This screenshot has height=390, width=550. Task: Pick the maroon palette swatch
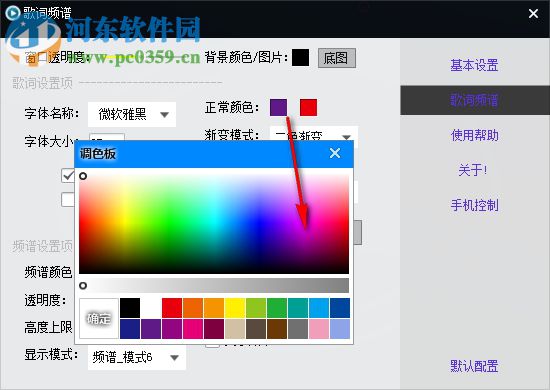[x=214, y=329]
